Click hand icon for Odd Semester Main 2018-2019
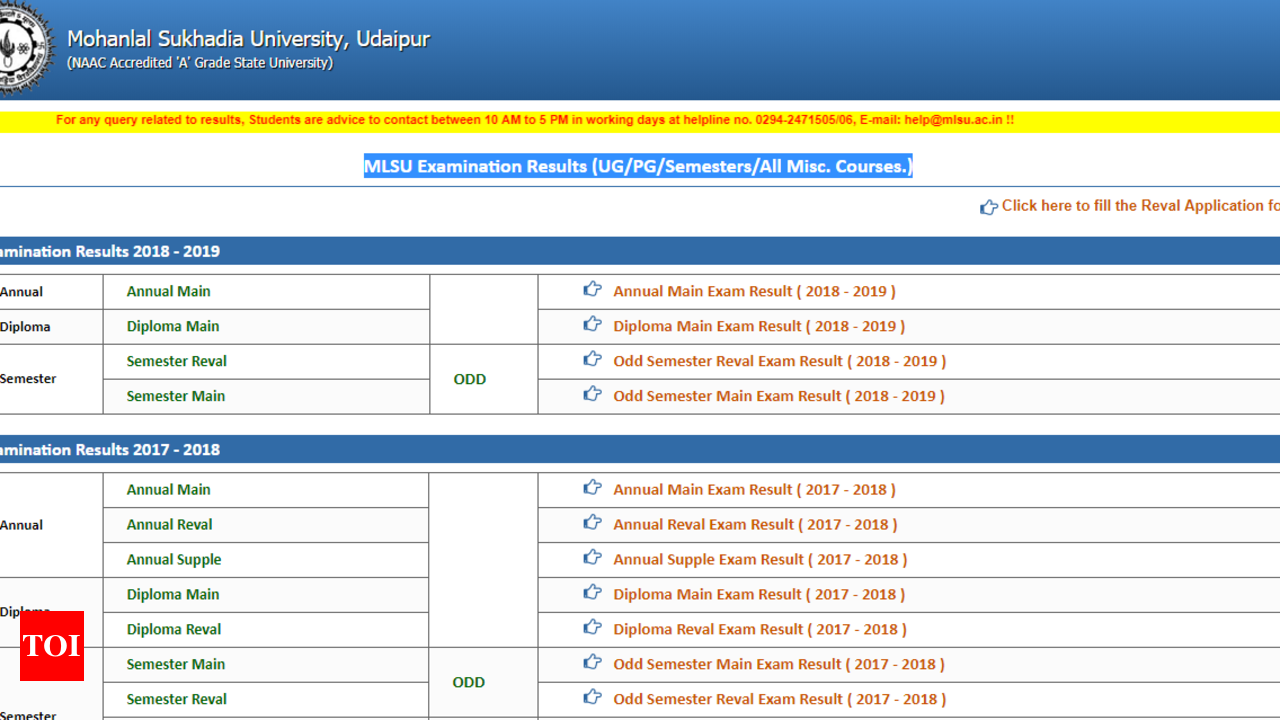Viewport: 1280px width, 720px height. [x=593, y=395]
